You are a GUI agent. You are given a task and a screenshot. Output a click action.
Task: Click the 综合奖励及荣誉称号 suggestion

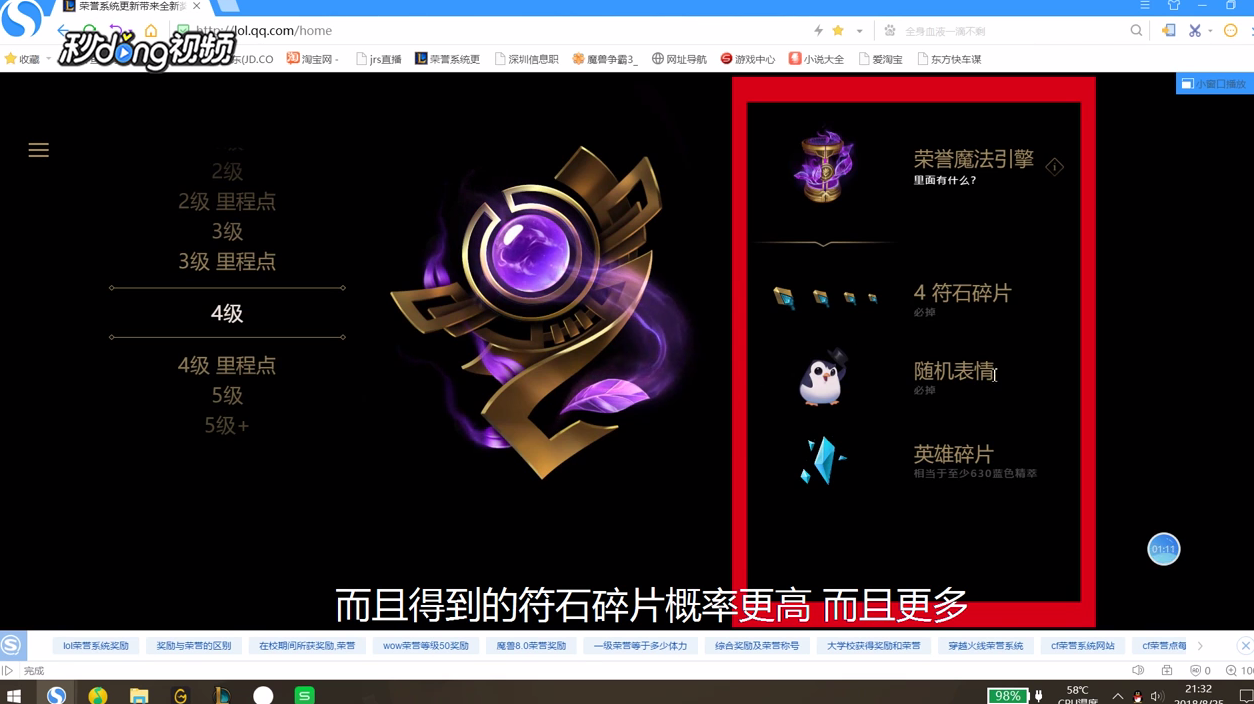(757, 646)
